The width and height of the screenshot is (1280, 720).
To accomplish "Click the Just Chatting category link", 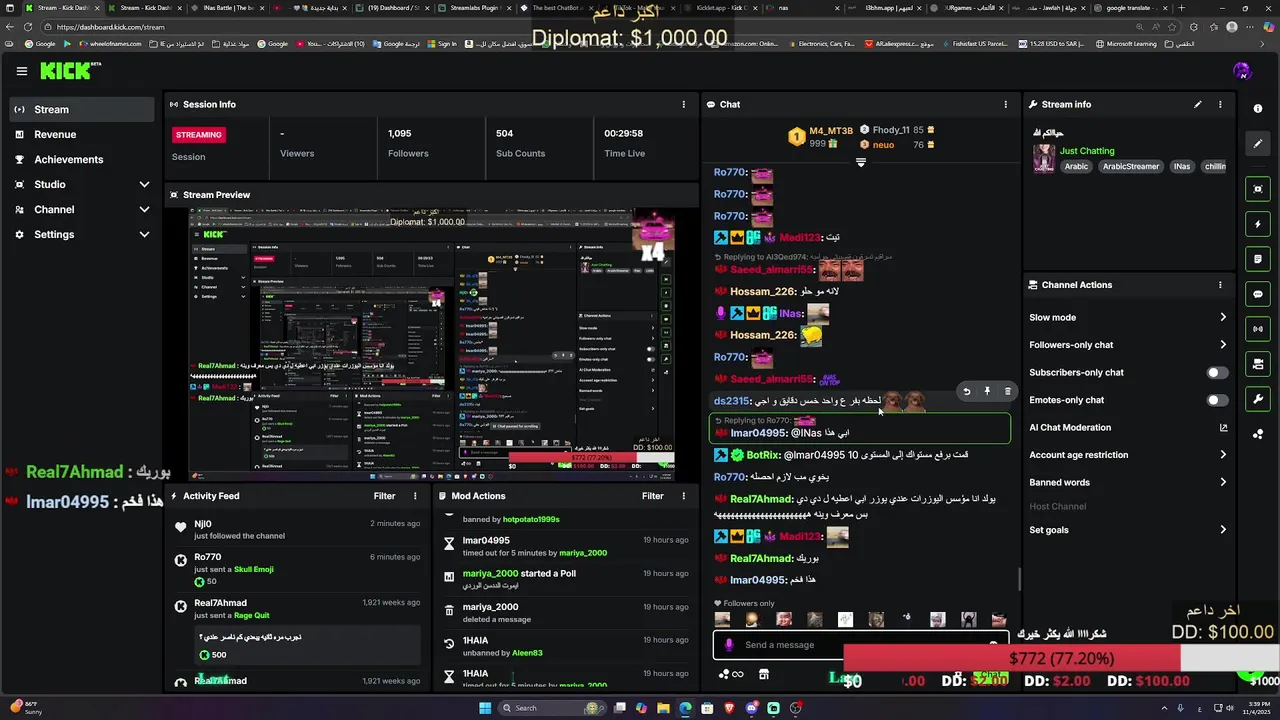I will [1087, 151].
